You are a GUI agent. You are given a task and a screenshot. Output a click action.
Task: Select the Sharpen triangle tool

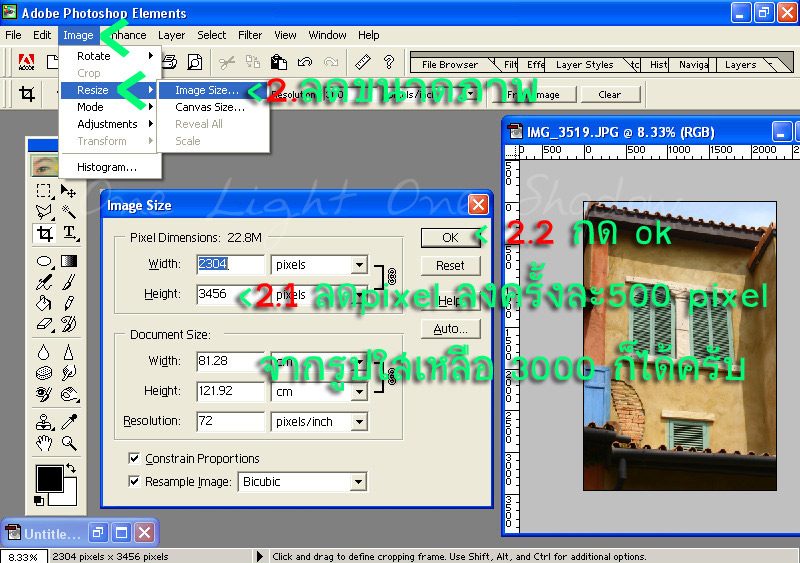click(68, 352)
